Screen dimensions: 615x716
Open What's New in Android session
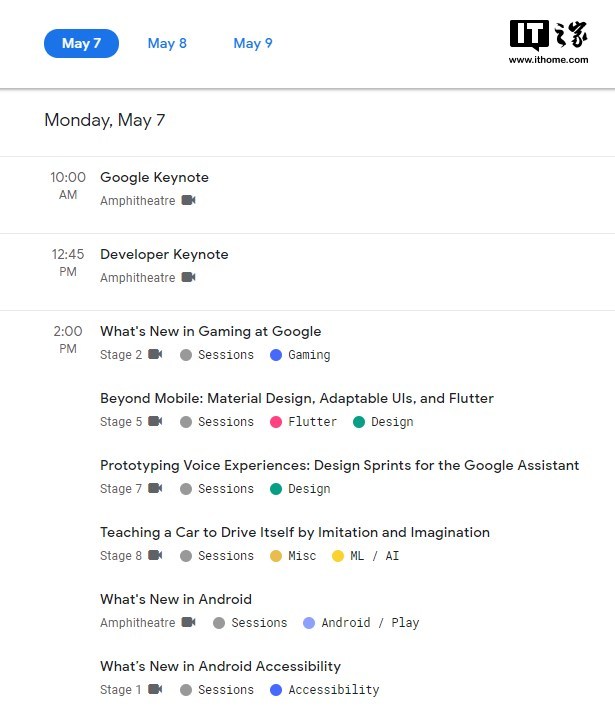[x=176, y=599]
